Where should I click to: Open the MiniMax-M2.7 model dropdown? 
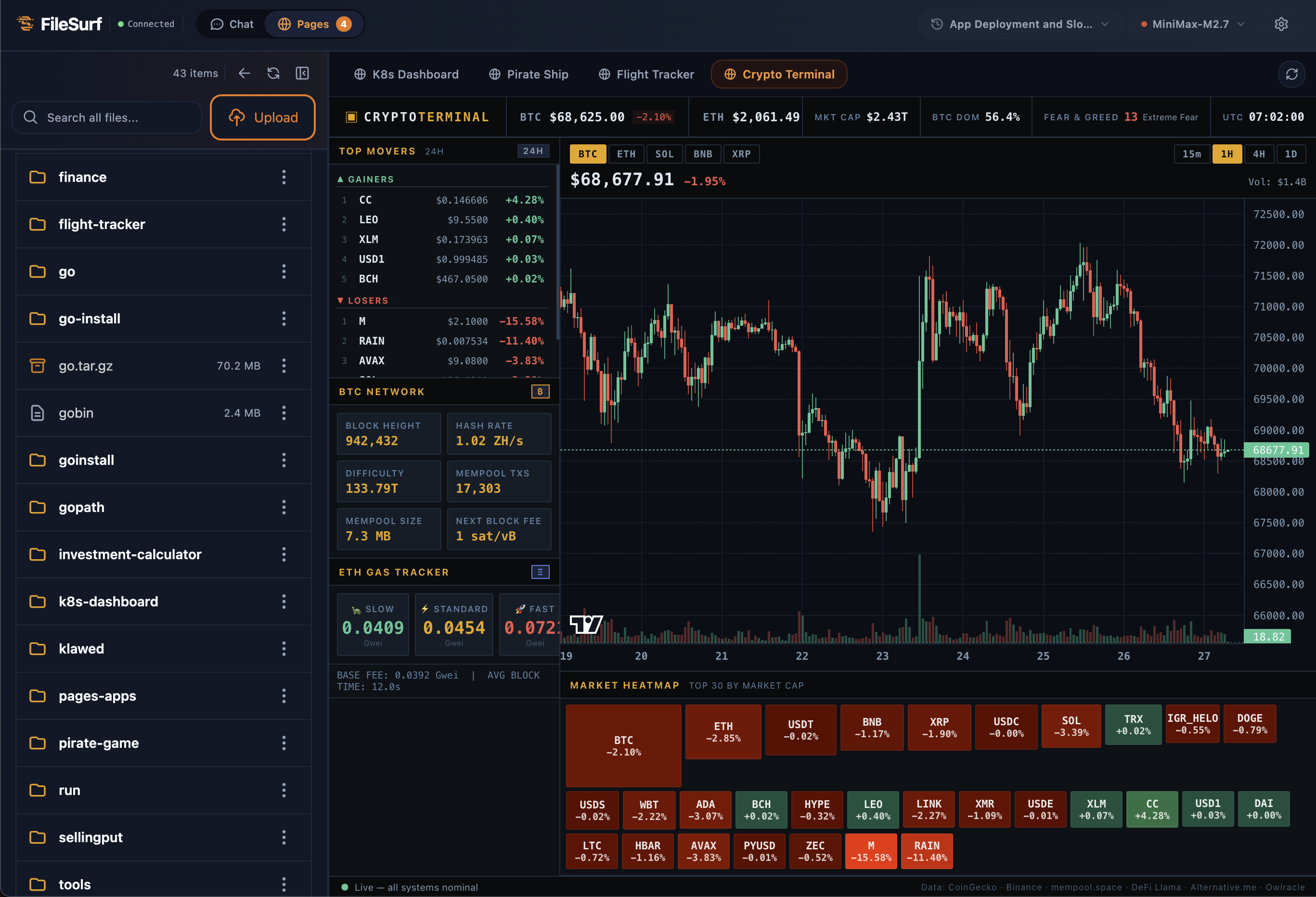[1191, 24]
